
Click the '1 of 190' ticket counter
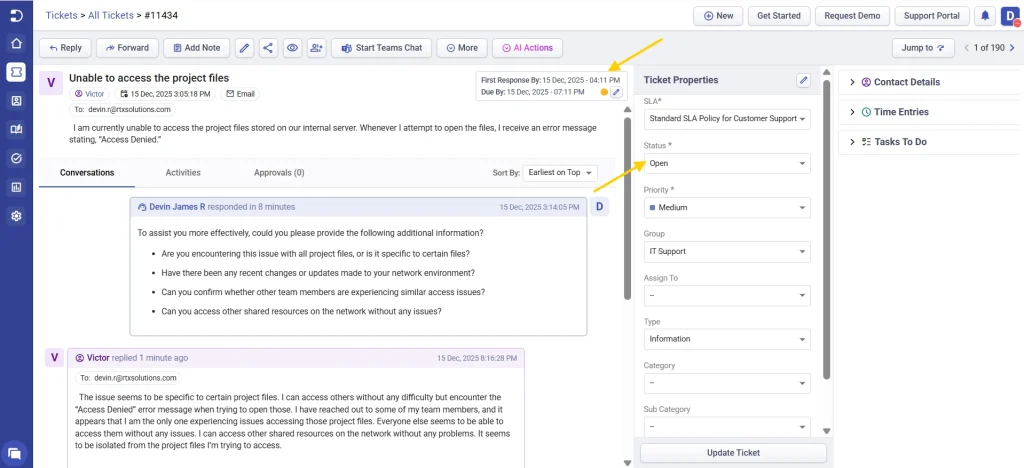989,48
